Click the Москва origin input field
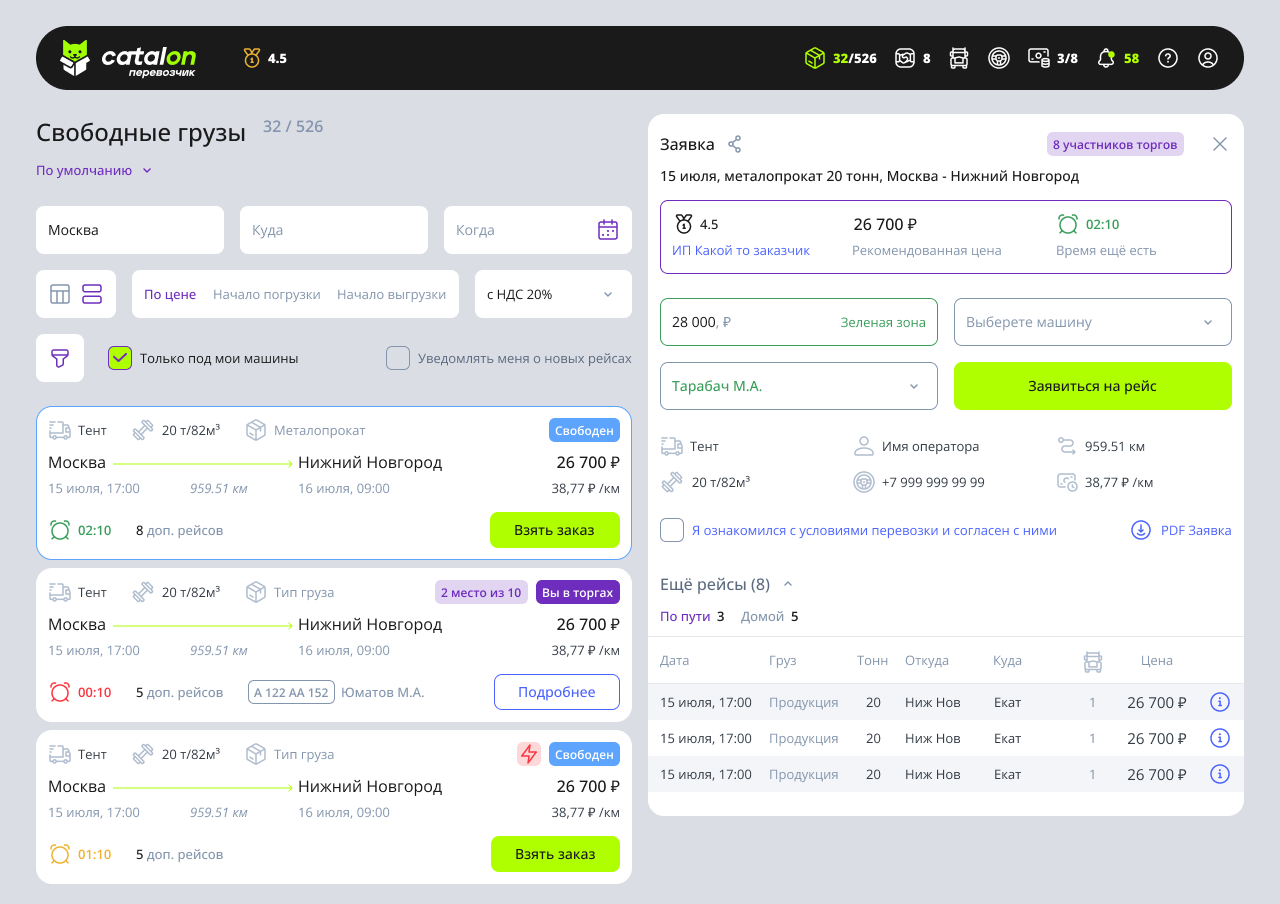Viewport: 1280px width, 904px height. 130,230
